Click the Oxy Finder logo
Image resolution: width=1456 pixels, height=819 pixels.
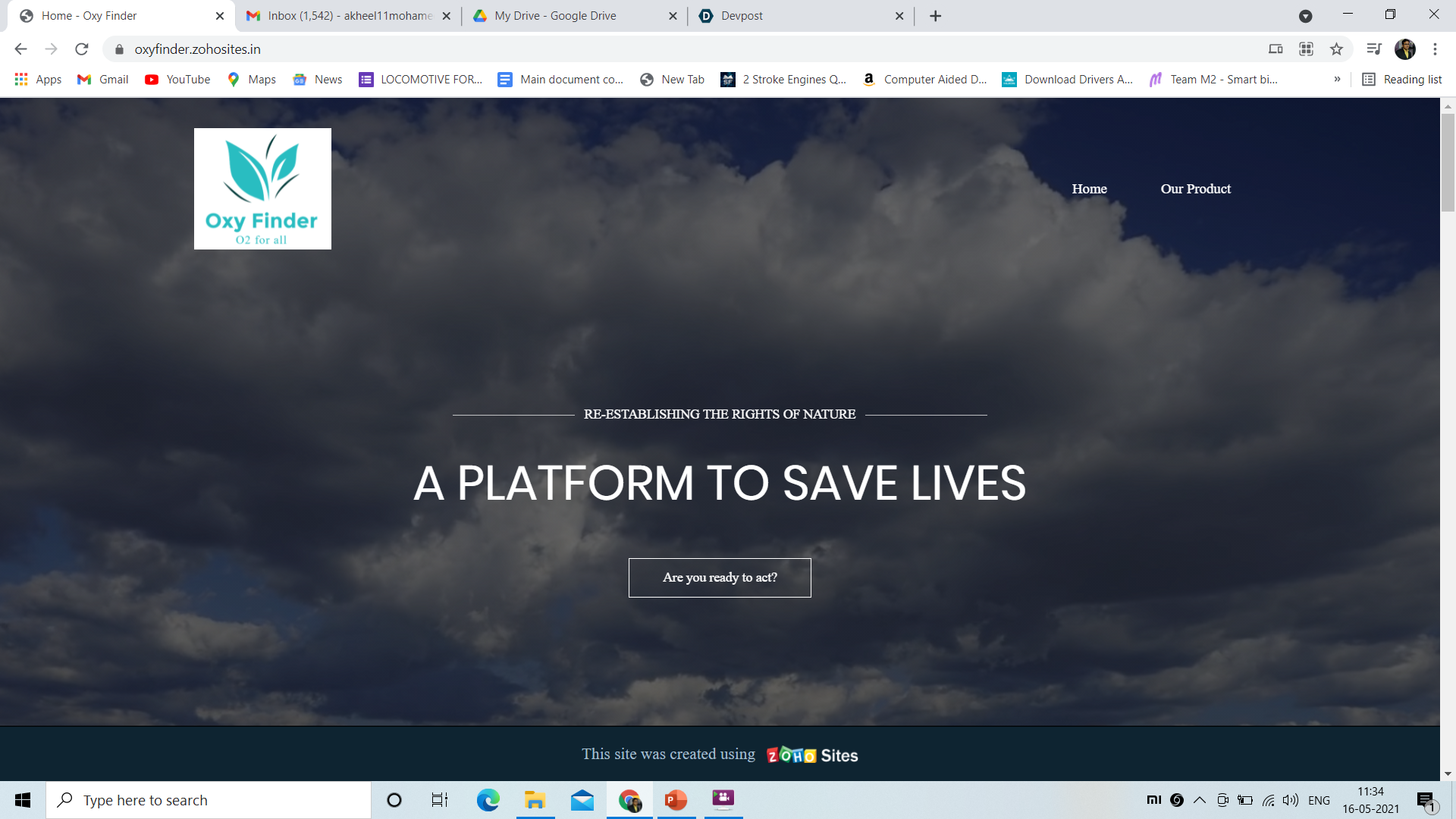262,189
